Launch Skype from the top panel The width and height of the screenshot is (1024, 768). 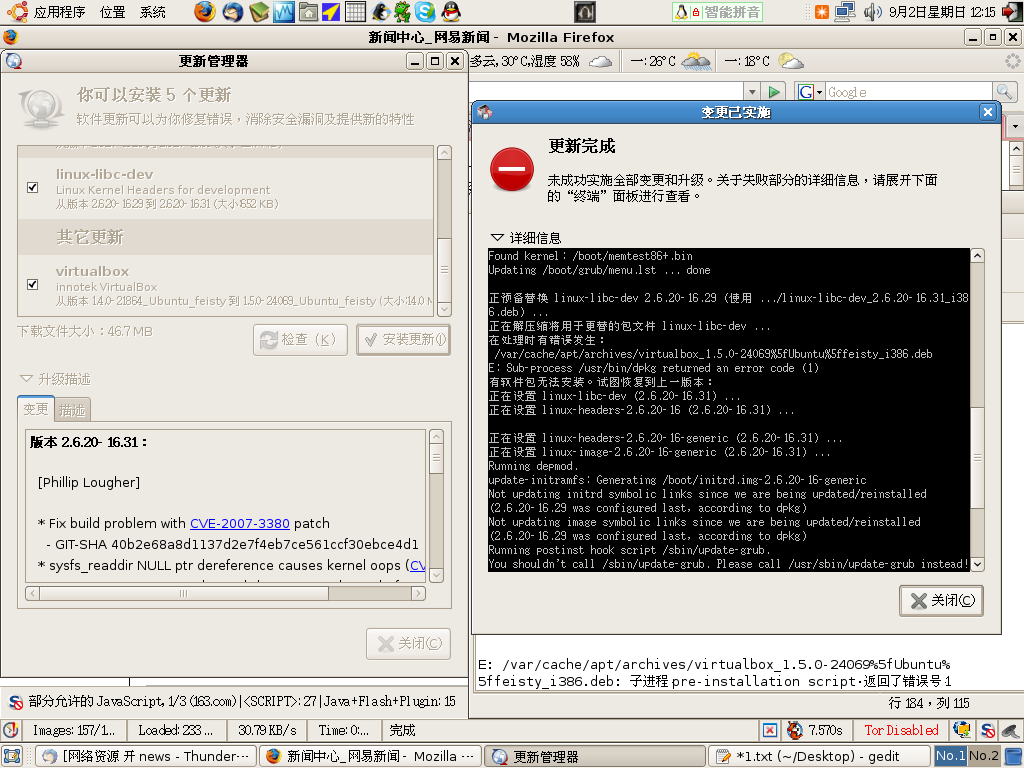coord(425,12)
